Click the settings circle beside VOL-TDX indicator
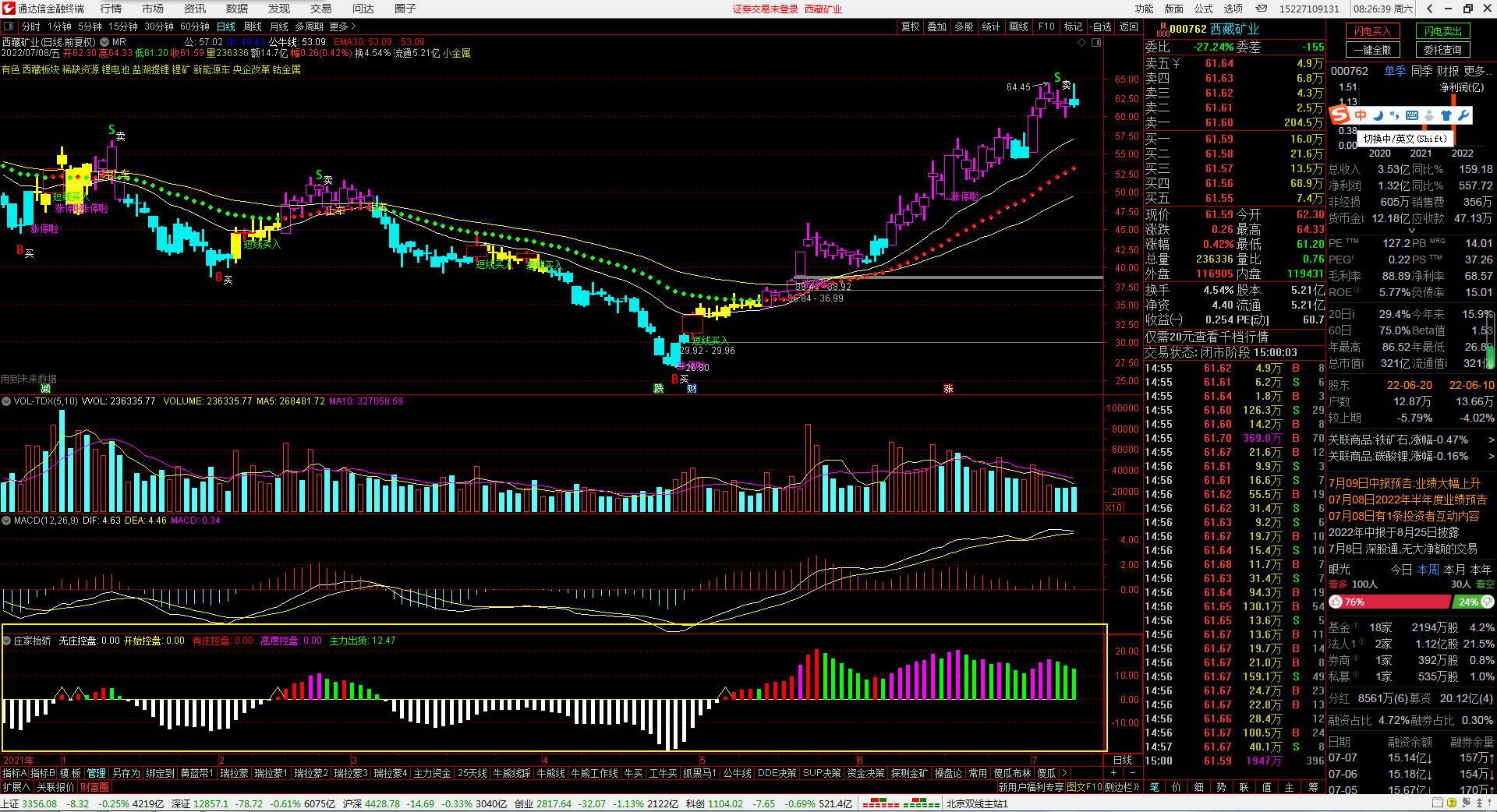The image size is (1497, 812). click(x=6, y=401)
